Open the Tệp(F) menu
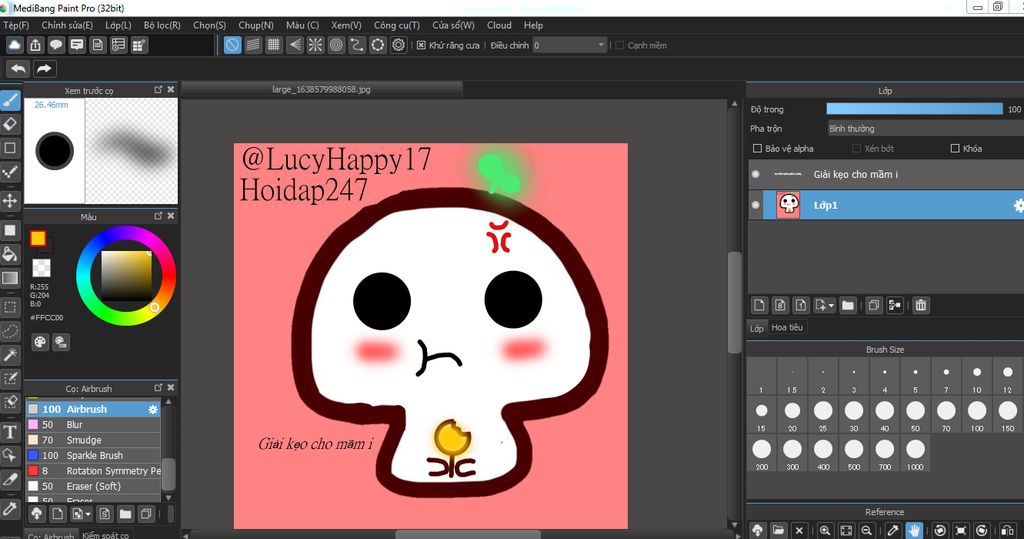 16,25
